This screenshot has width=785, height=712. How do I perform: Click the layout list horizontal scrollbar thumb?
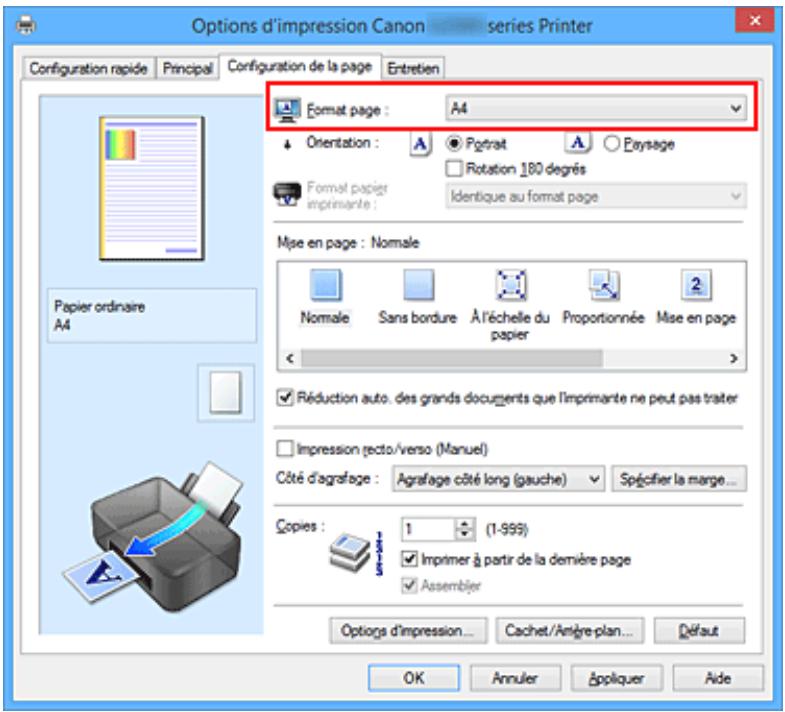coord(452,358)
